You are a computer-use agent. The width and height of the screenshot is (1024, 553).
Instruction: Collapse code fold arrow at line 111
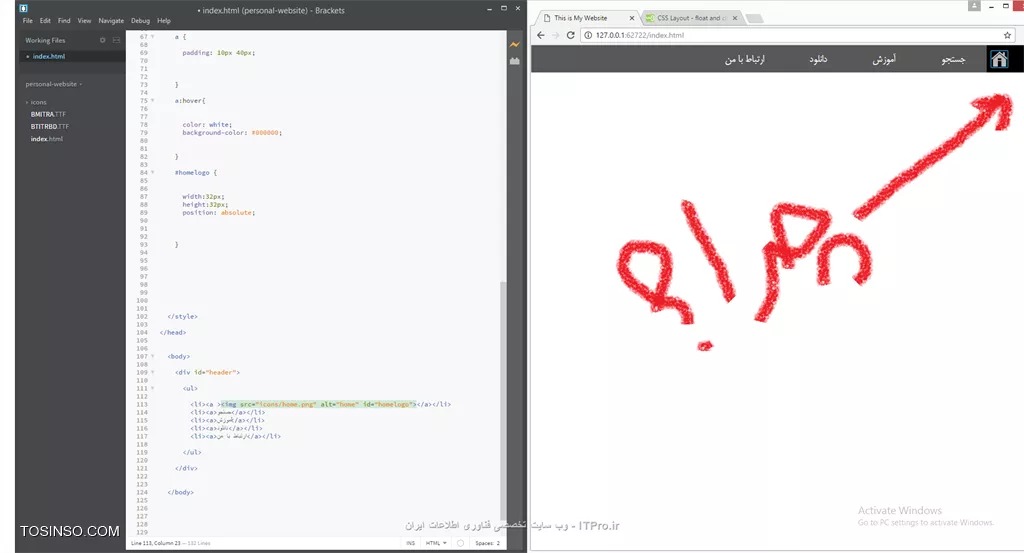click(153, 388)
